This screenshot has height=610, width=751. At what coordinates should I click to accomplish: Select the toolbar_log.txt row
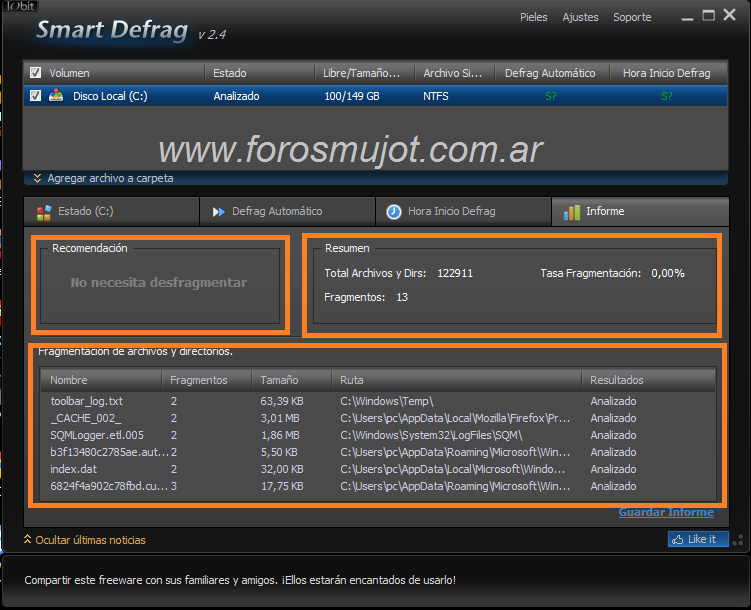pos(86,401)
